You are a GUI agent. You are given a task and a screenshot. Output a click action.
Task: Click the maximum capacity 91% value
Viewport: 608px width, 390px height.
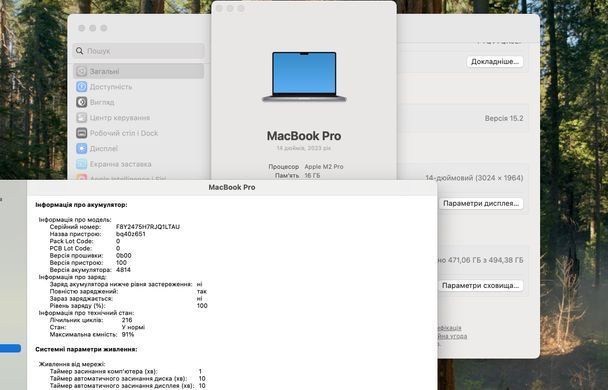click(x=128, y=335)
